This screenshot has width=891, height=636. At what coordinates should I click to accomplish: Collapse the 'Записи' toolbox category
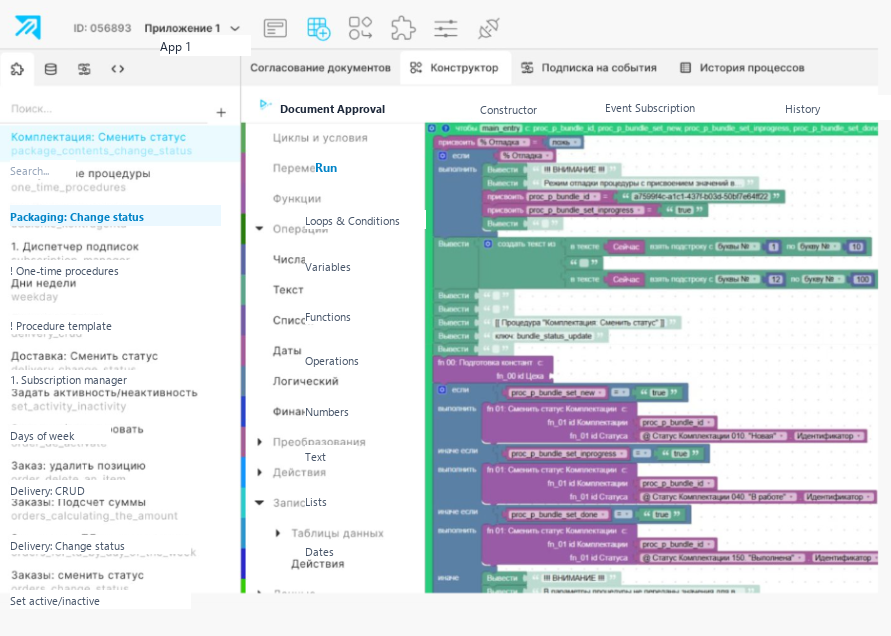(x=259, y=502)
